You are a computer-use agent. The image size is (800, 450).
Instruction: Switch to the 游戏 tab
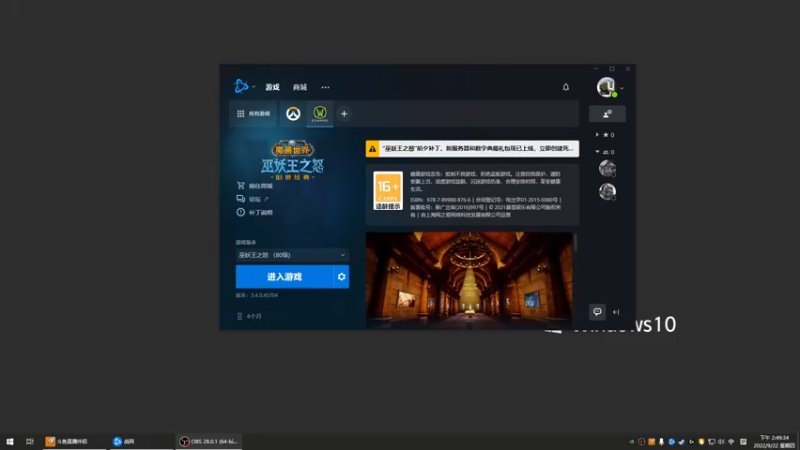272,87
